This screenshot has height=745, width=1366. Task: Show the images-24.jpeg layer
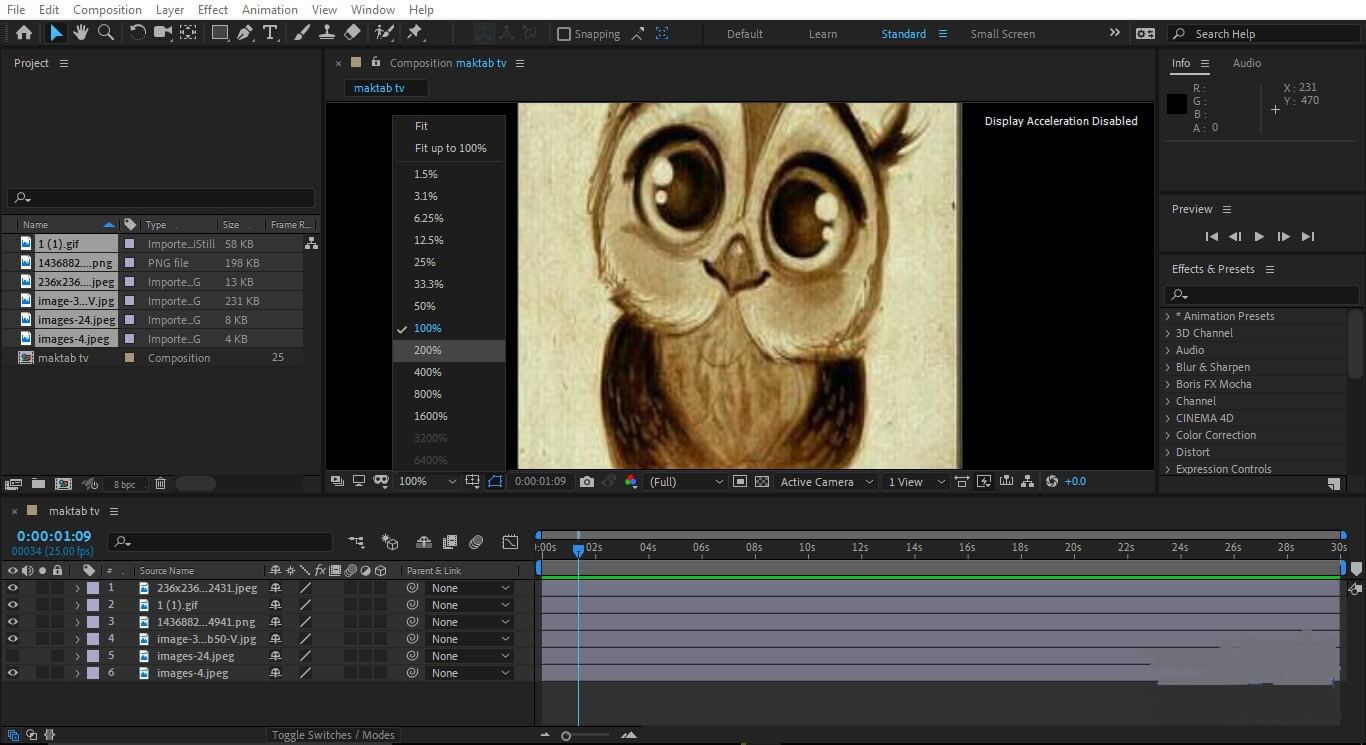[x=13, y=656]
